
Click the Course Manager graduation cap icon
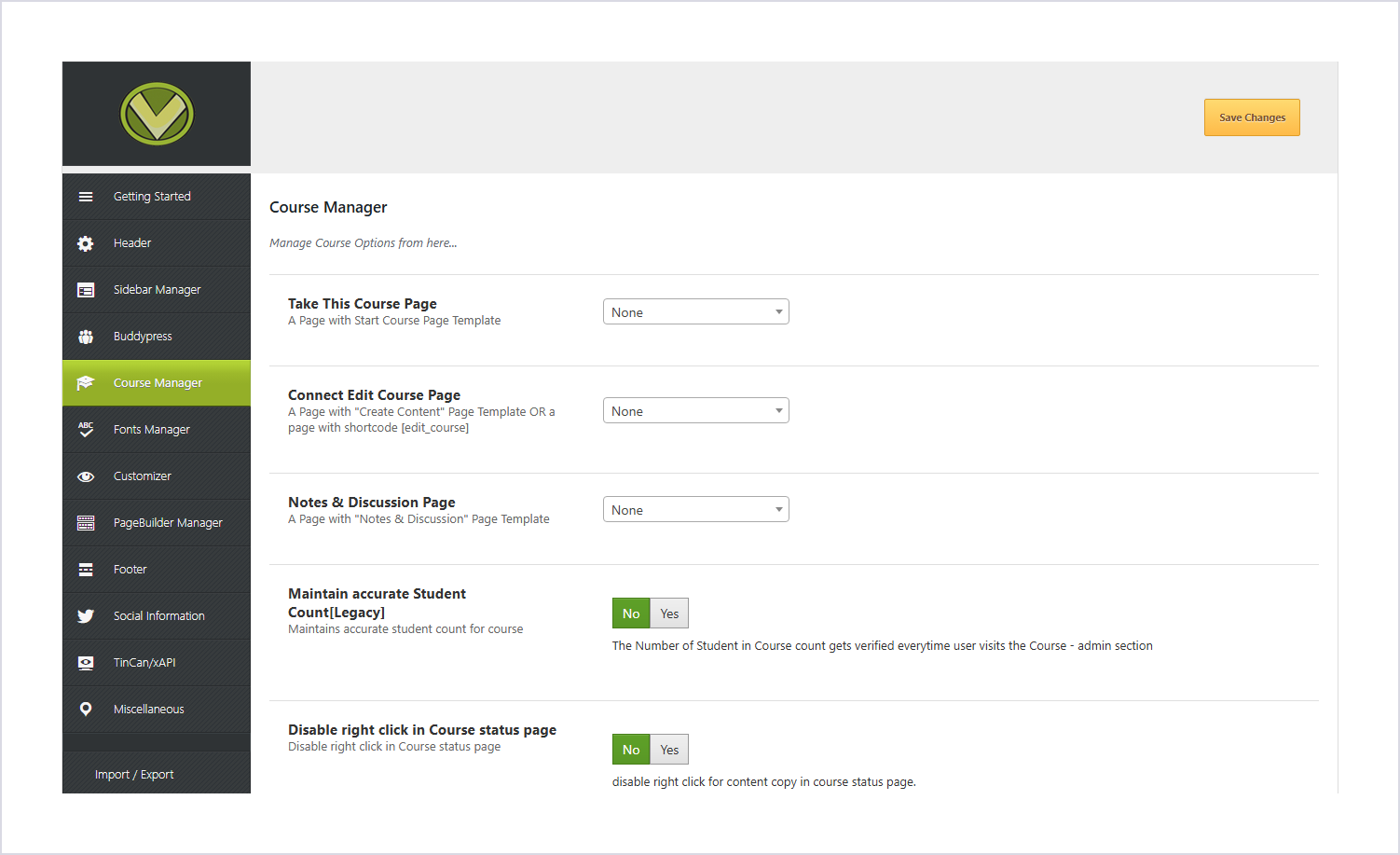point(86,383)
